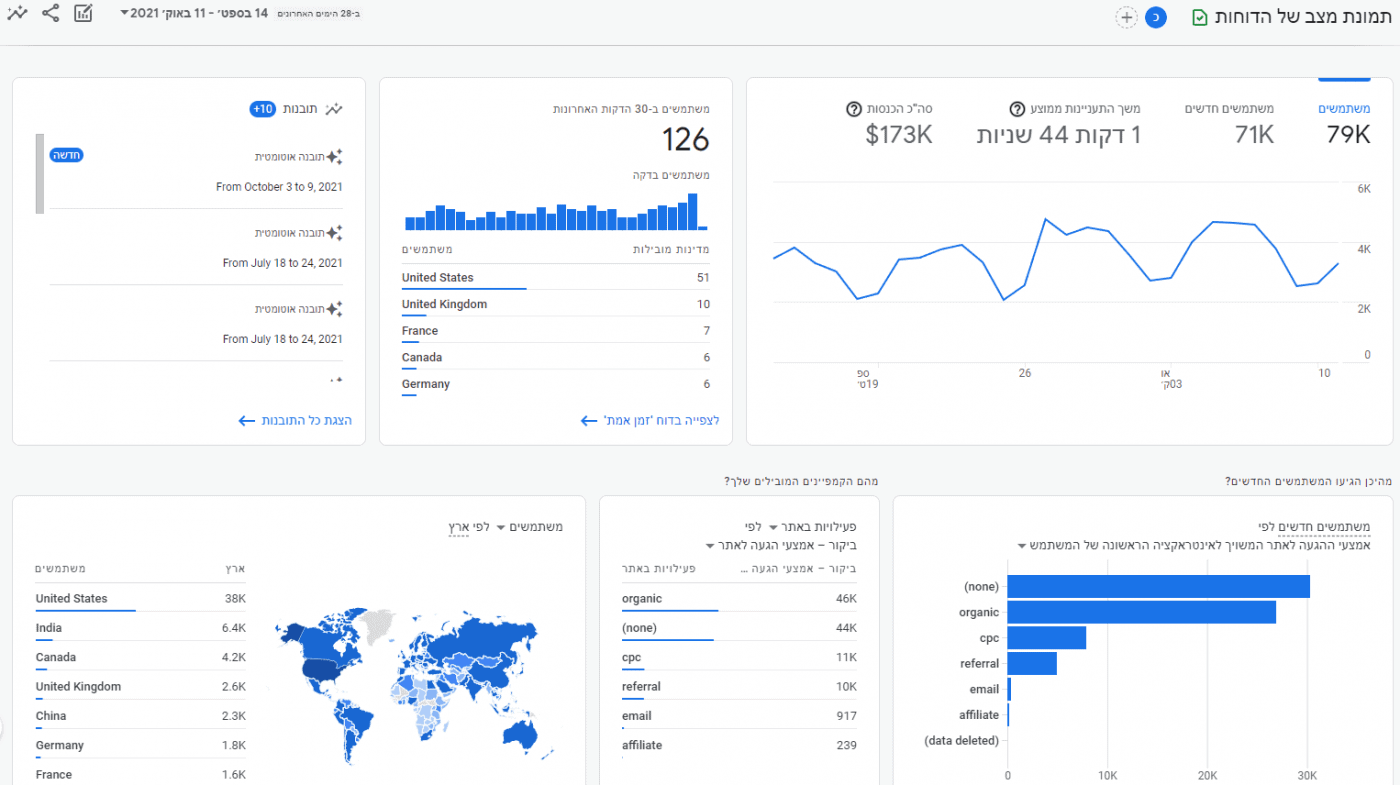
Task: Click the Share report icon
Action: pos(51,14)
